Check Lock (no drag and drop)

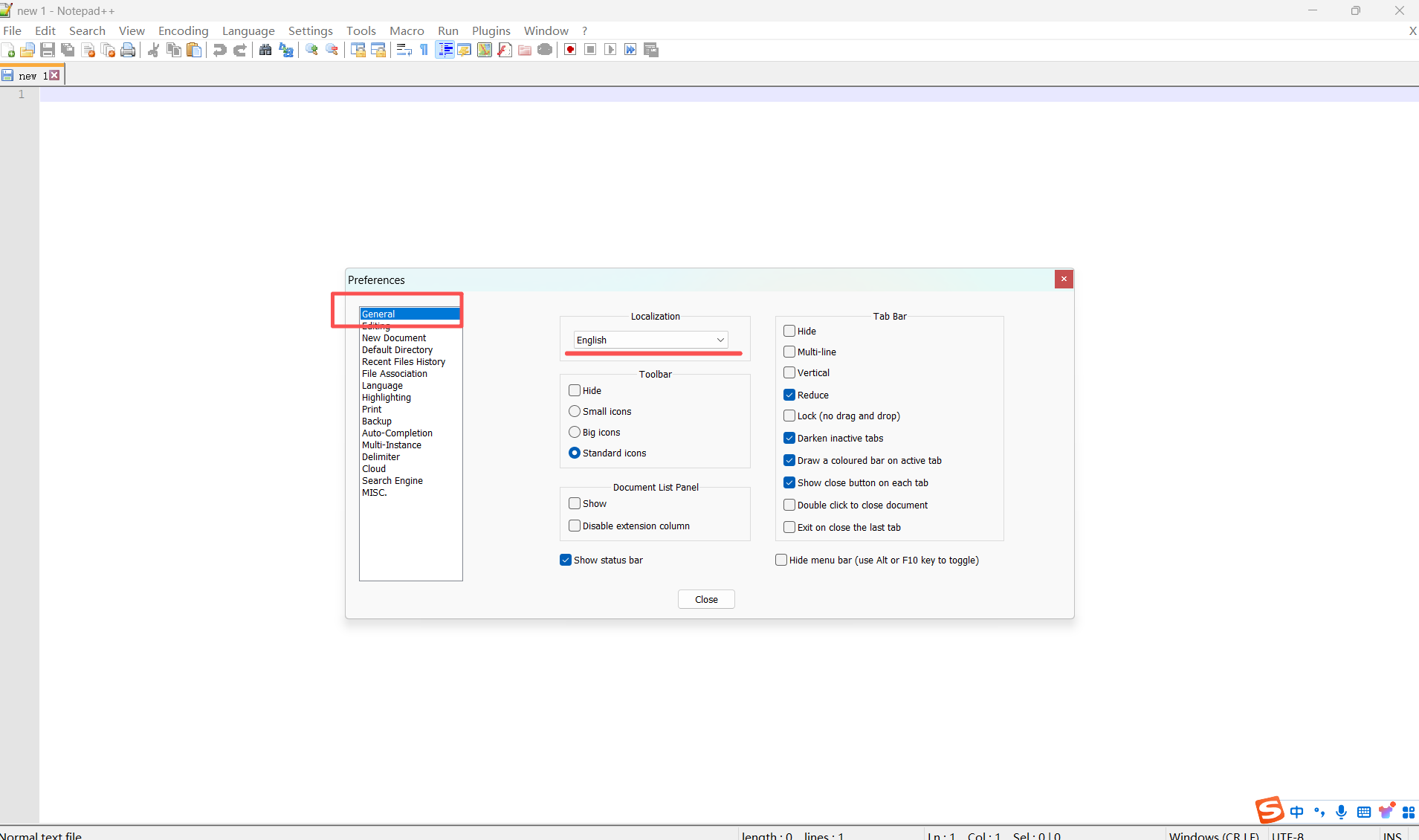pyautogui.click(x=789, y=416)
